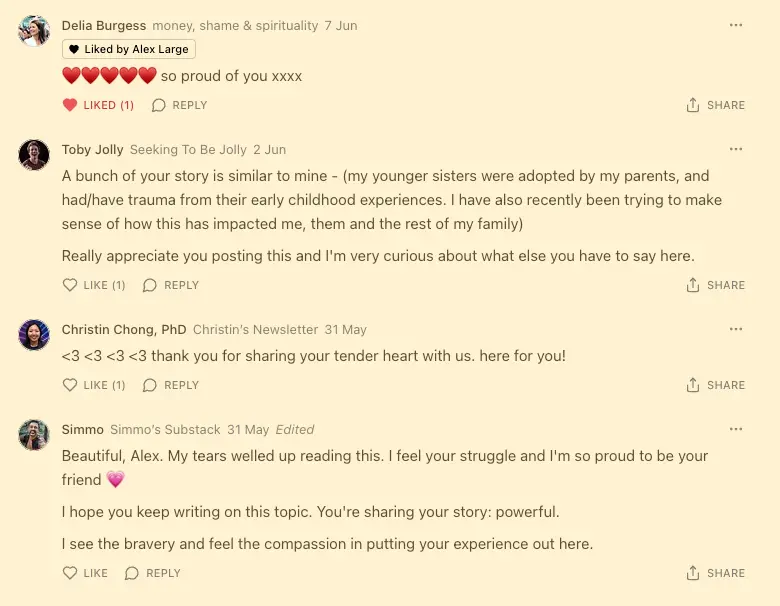Screen dimensions: 780x606
Task: Open 'money, shame & spirituality' publication link
Action: coord(235,25)
